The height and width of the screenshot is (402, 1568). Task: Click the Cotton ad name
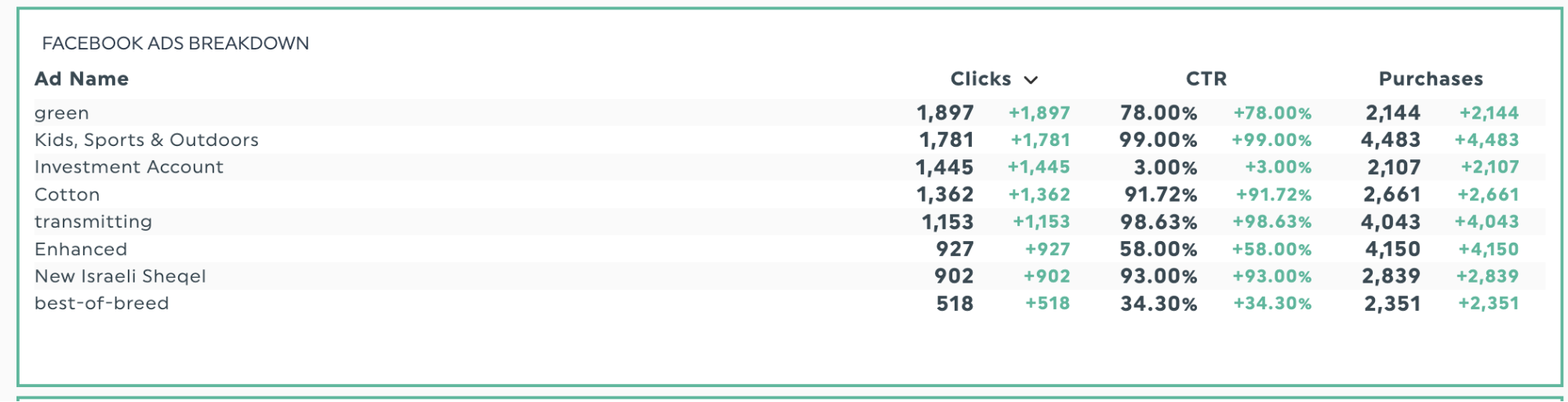click(x=67, y=195)
